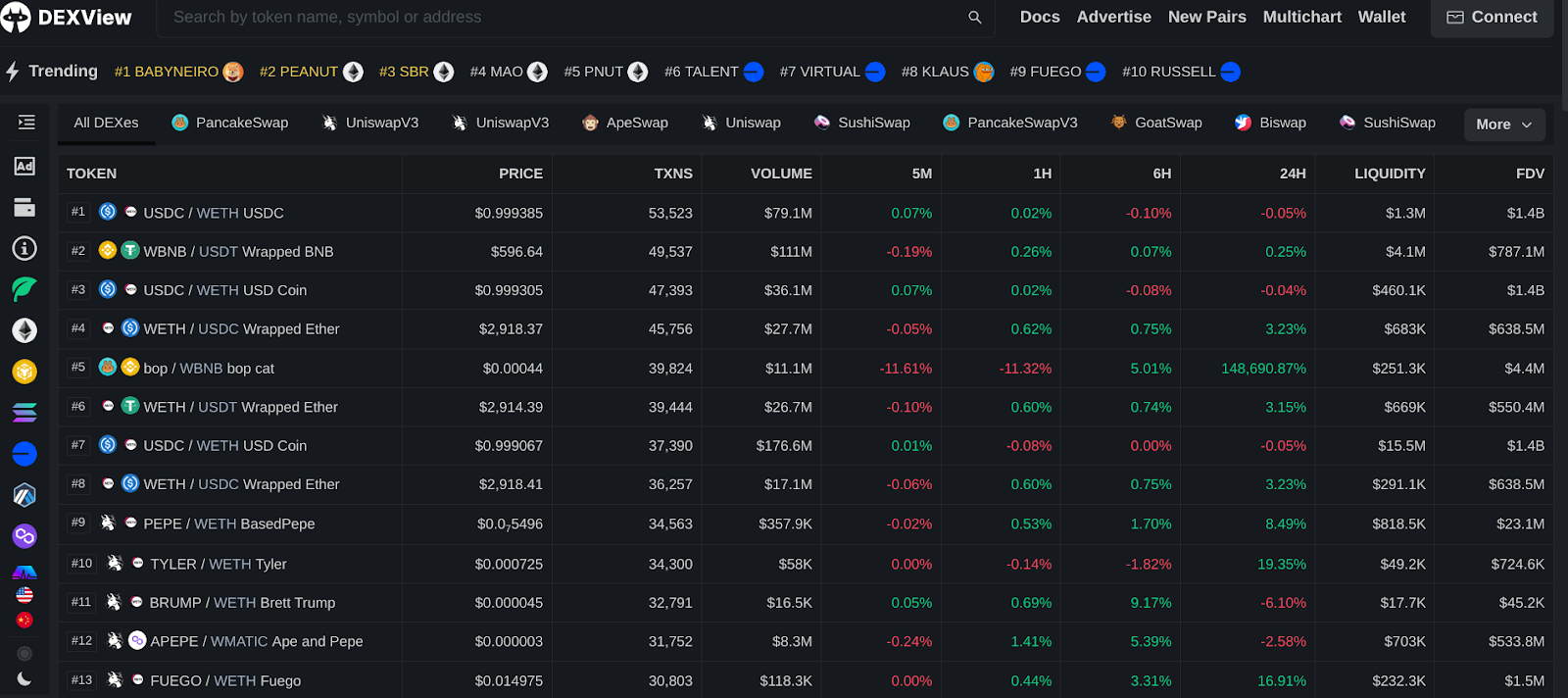This screenshot has width=1568, height=698.
Task: Open trending token #1 BABYNEIRO
Action: coord(178,72)
